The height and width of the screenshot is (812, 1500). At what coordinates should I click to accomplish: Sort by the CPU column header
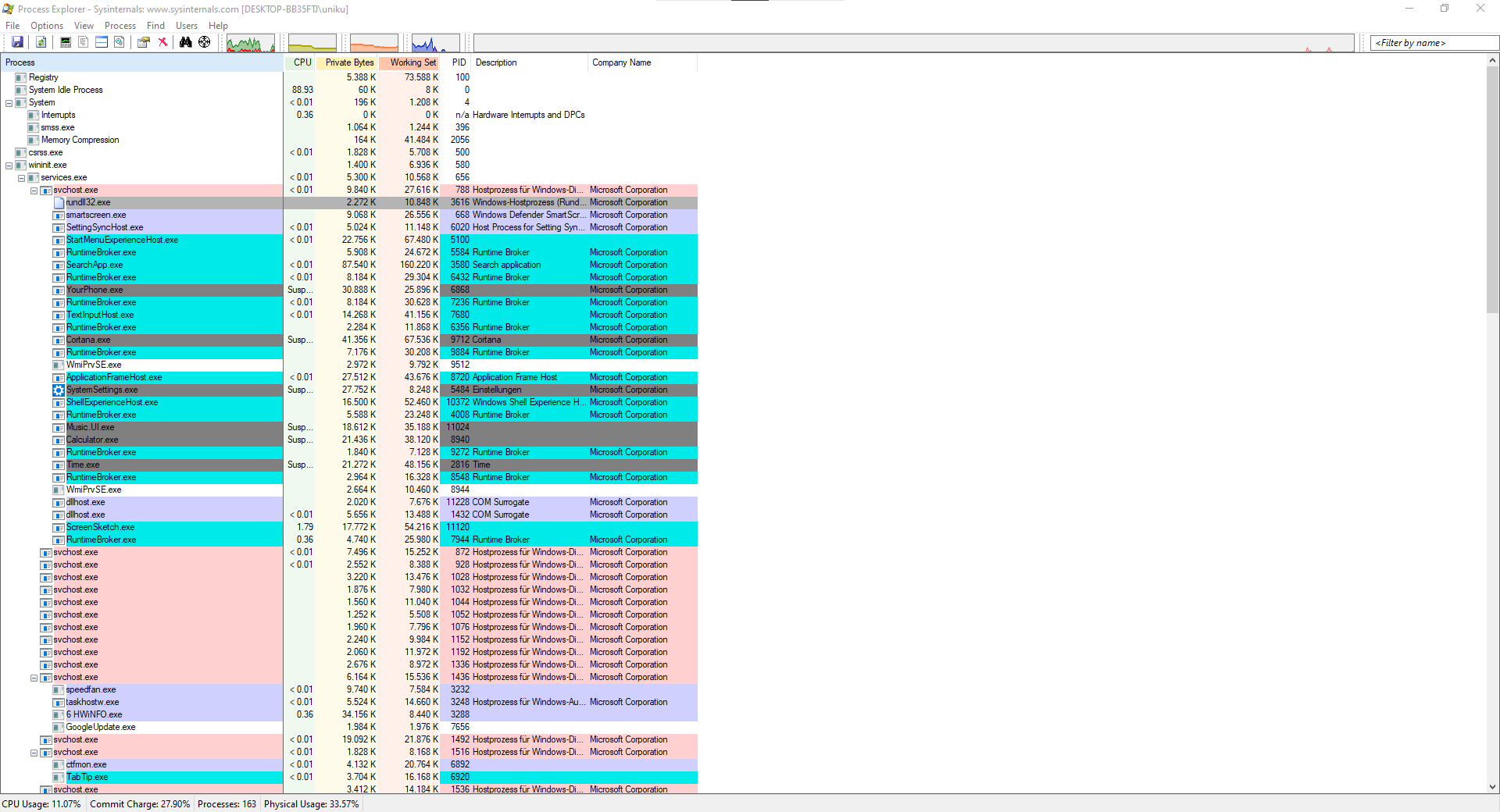[299, 62]
